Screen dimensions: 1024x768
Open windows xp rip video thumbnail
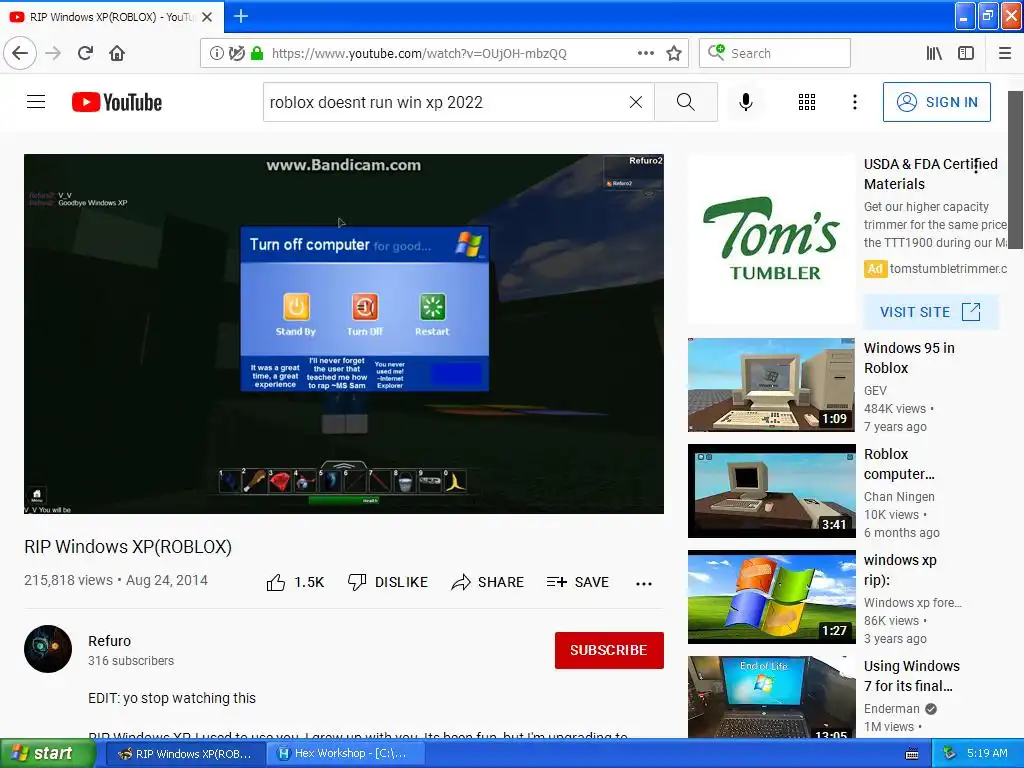(x=771, y=597)
